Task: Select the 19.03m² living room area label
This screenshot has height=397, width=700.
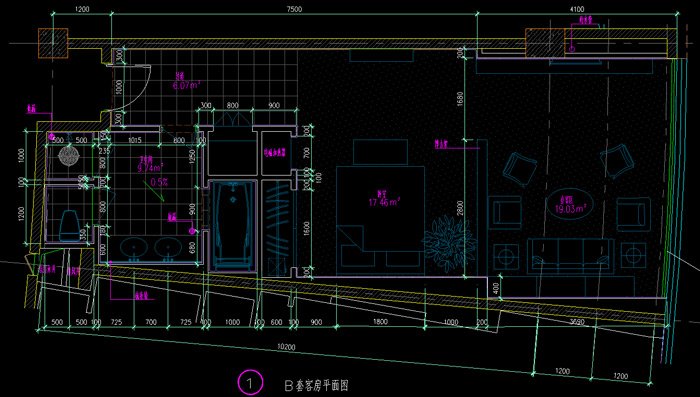Action: pyautogui.click(x=571, y=209)
